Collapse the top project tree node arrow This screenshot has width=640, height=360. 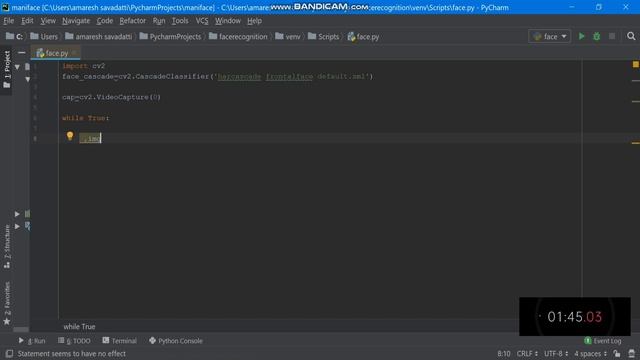[17, 67]
